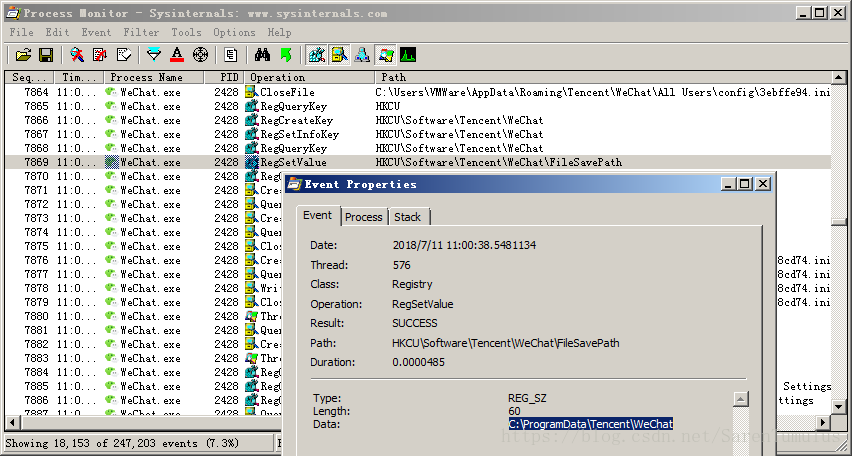Click the Result value SUCCESS

click(x=415, y=323)
